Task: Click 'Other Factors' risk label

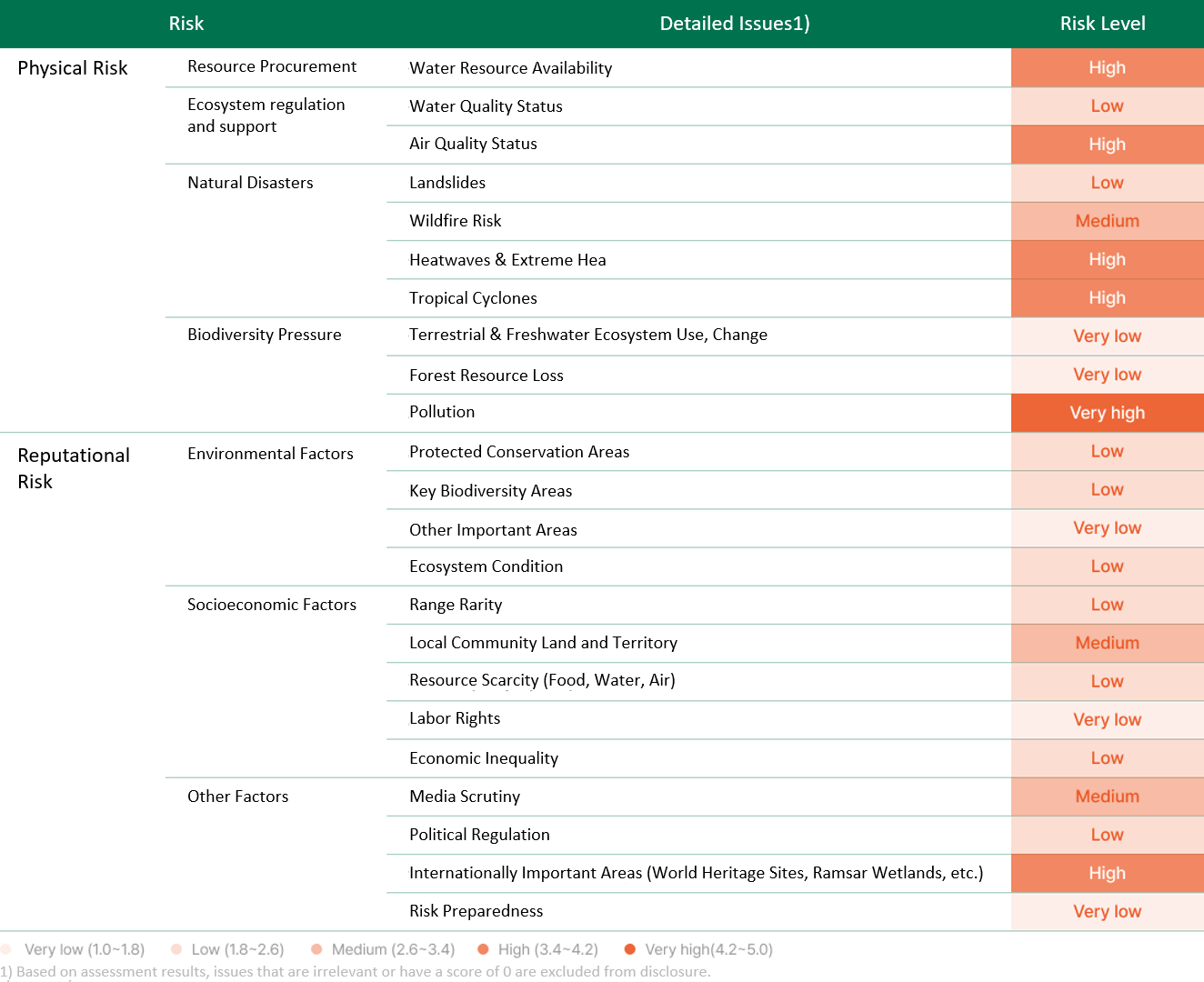Action: click(237, 797)
